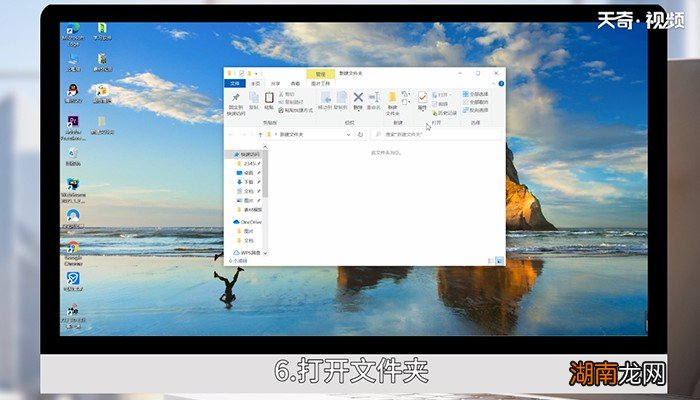Switch to the Share ribbon tab

tap(275, 84)
